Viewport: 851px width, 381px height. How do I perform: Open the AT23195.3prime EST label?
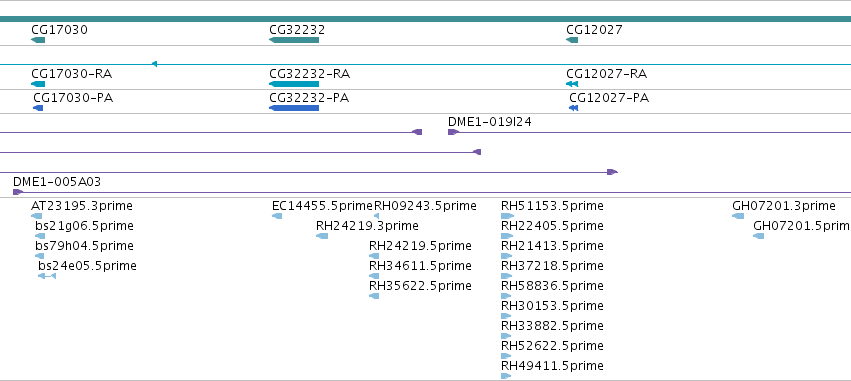point(82,206)
